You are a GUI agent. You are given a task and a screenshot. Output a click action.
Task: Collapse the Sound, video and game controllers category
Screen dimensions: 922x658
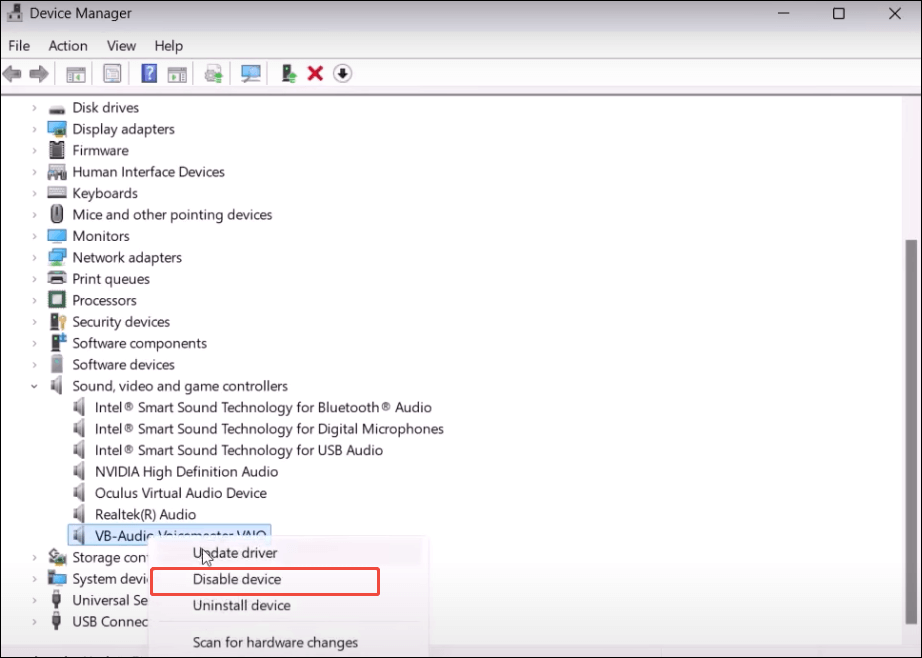click(37, 386)
